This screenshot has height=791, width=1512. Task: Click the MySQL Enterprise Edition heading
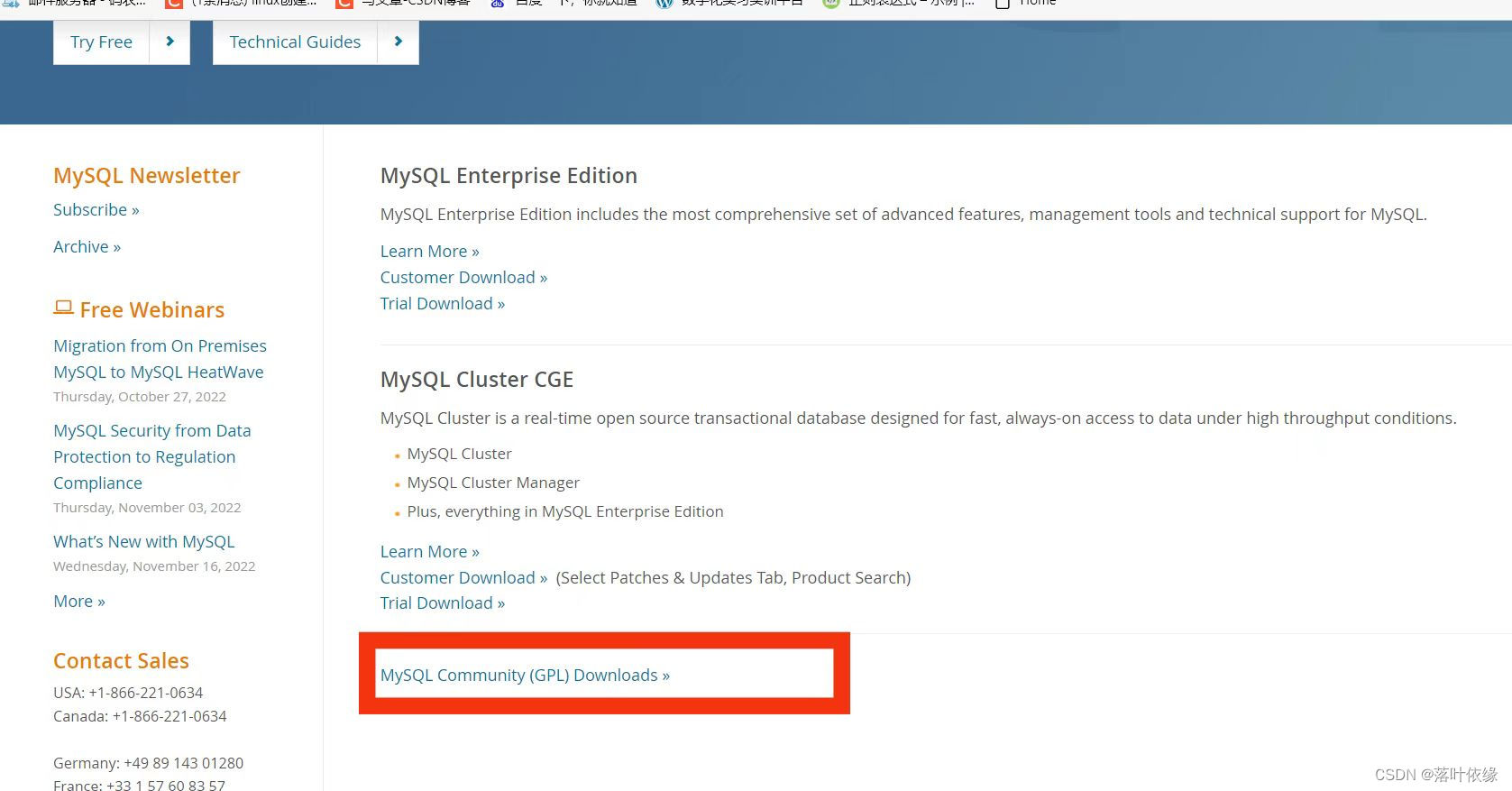click(509, 176)
